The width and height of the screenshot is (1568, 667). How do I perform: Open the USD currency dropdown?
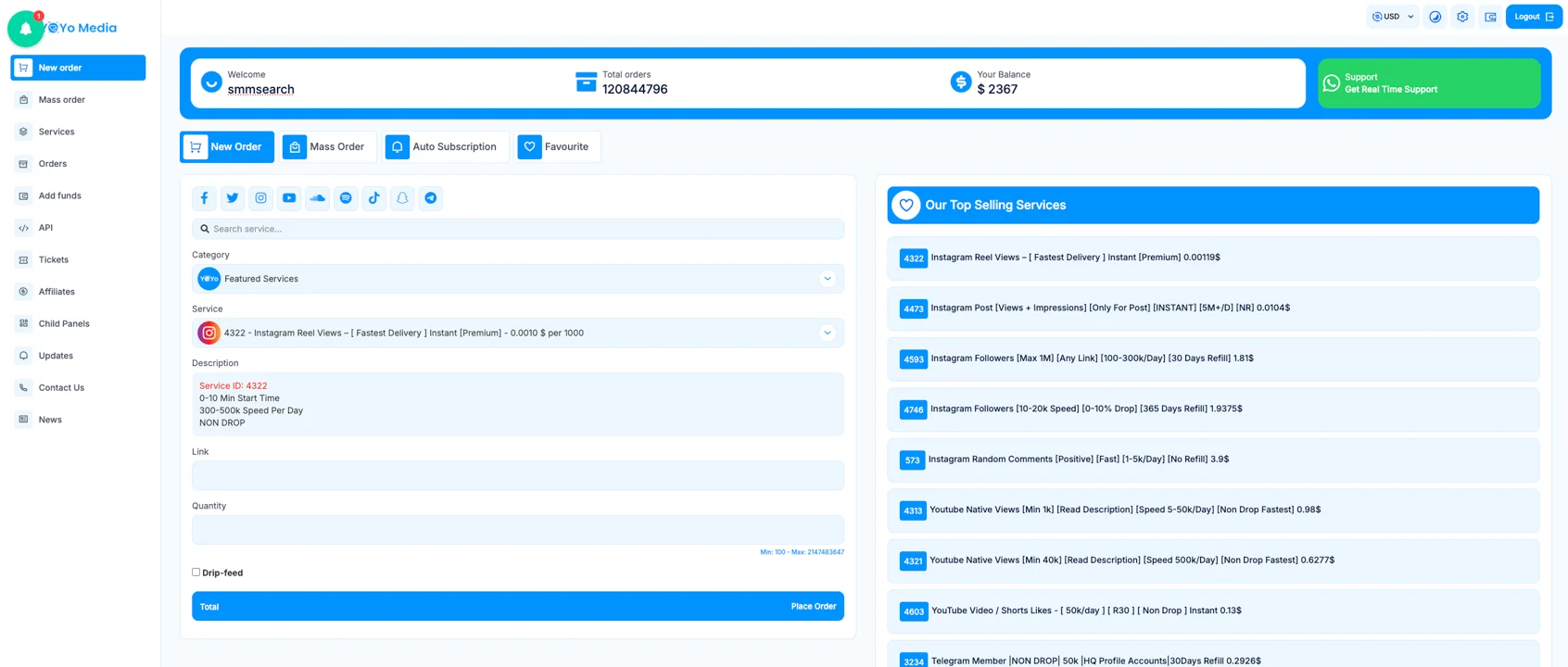1392,17
